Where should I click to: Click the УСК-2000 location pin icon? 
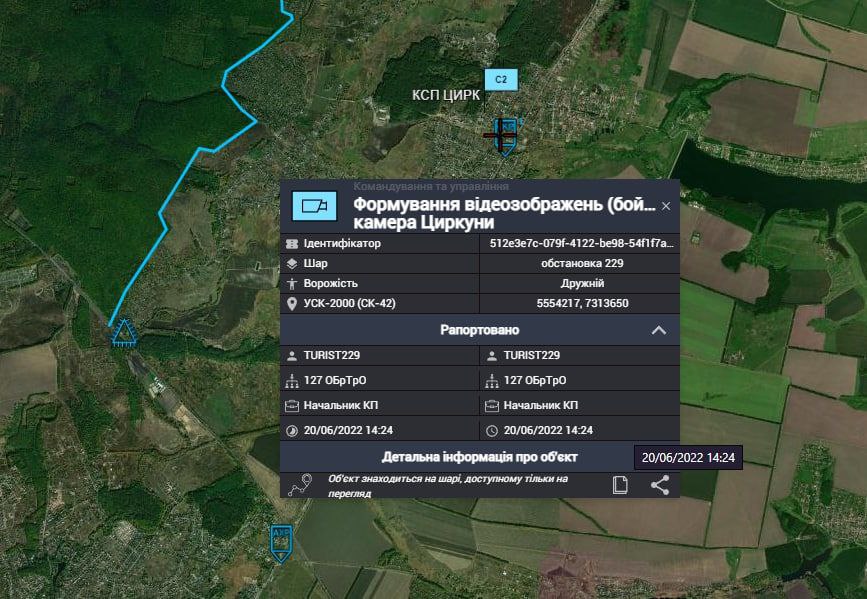292,304
